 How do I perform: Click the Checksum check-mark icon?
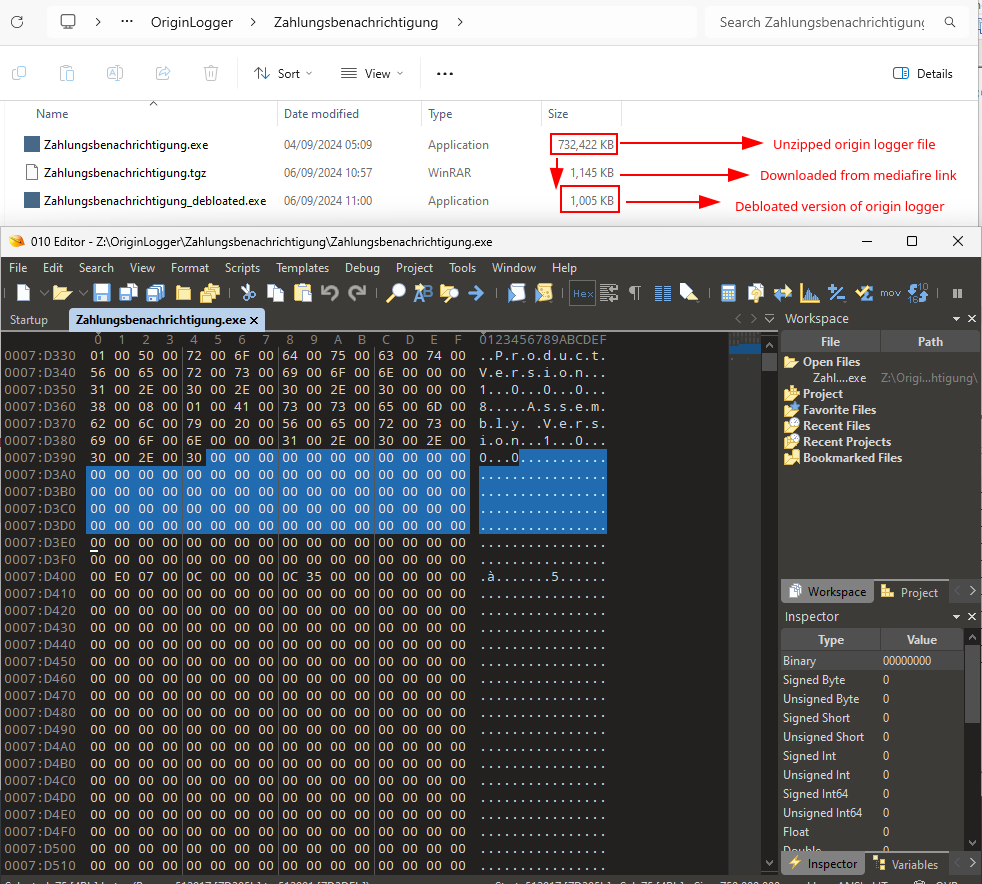[864, 292]
